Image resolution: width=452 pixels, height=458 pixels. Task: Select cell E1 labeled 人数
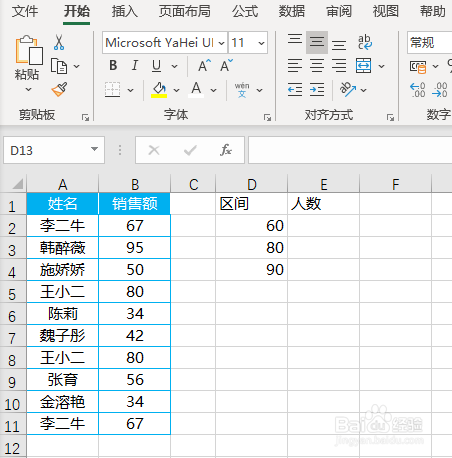click(x=323, y=204)
